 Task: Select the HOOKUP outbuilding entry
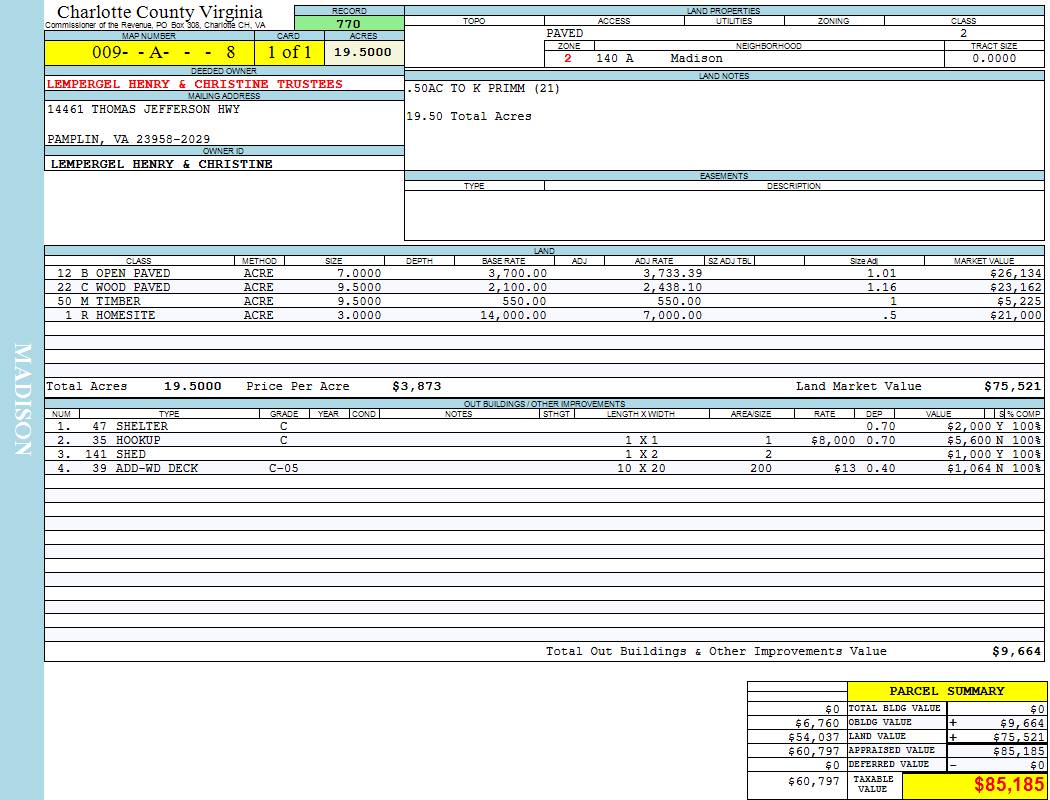(x=138, y=440)
